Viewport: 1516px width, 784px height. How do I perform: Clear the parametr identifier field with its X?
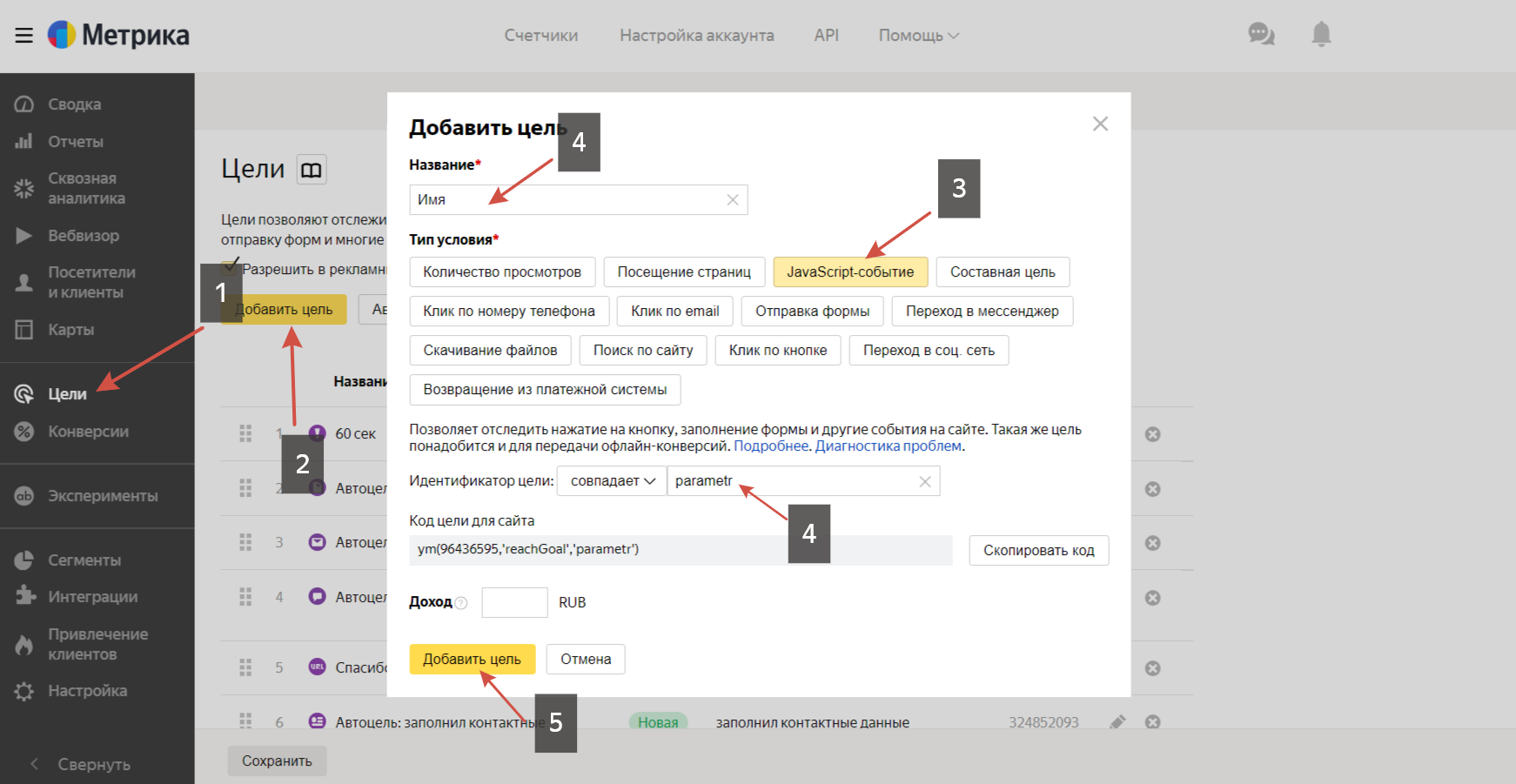coord(925,481)
